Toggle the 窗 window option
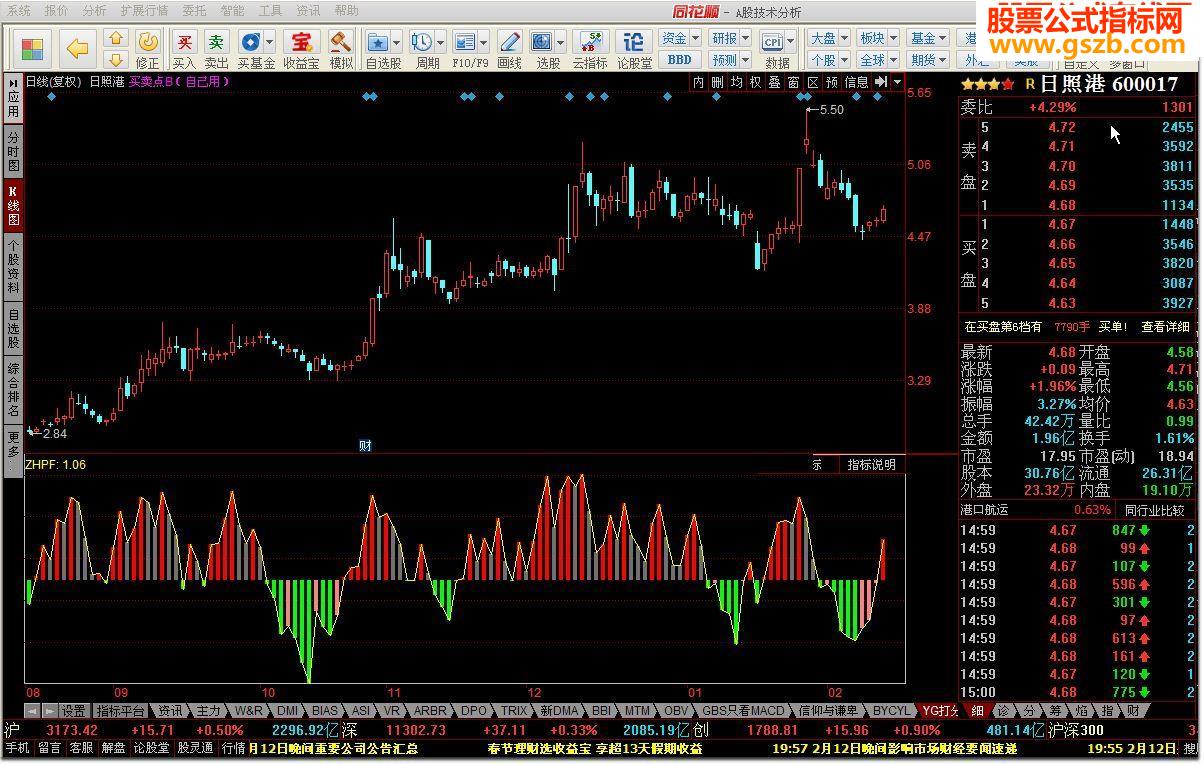Image resolution: width=1204 pixels, height=764 pixels. pos(793,82)
